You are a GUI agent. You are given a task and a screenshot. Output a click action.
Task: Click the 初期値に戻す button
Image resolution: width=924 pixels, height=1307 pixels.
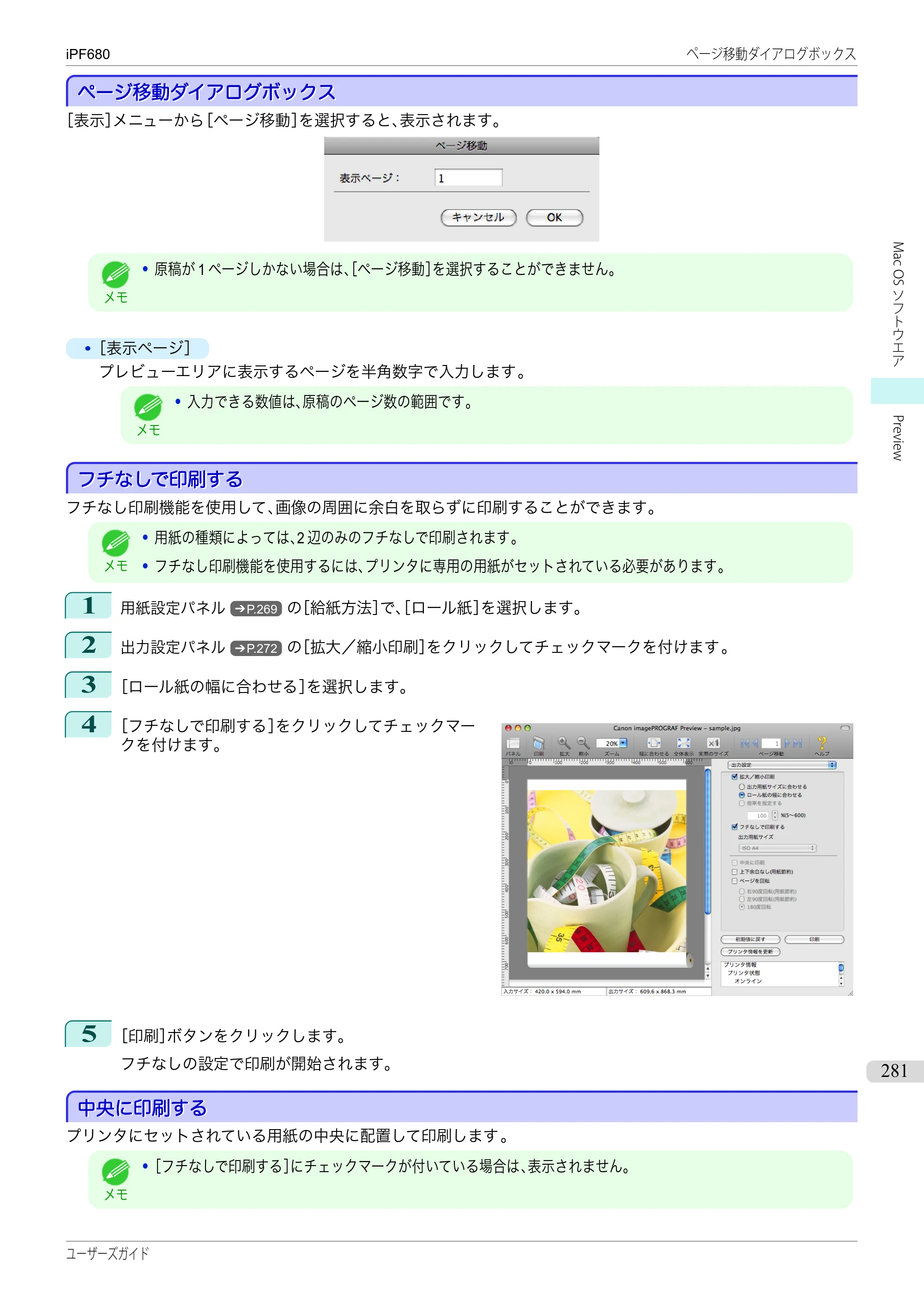pyautogui.click(x=750, y=939)
